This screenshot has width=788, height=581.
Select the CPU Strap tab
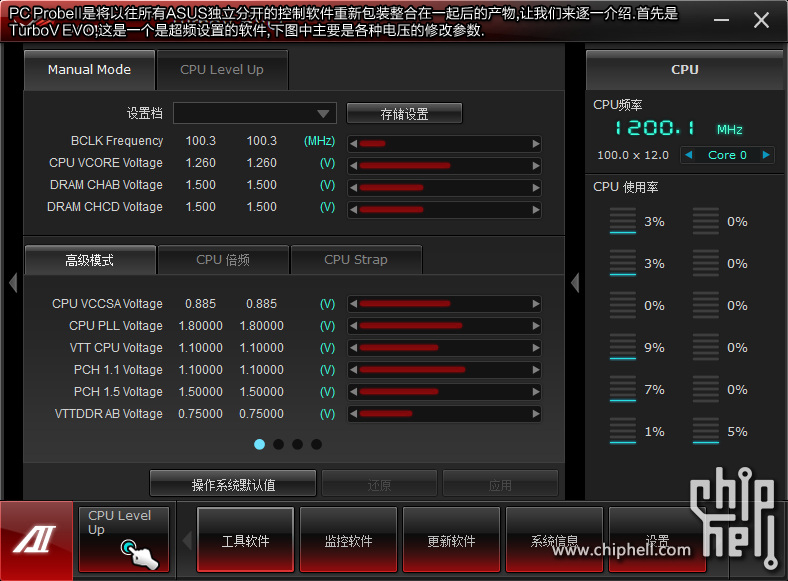pyautogui.click(x=356, y=260)
